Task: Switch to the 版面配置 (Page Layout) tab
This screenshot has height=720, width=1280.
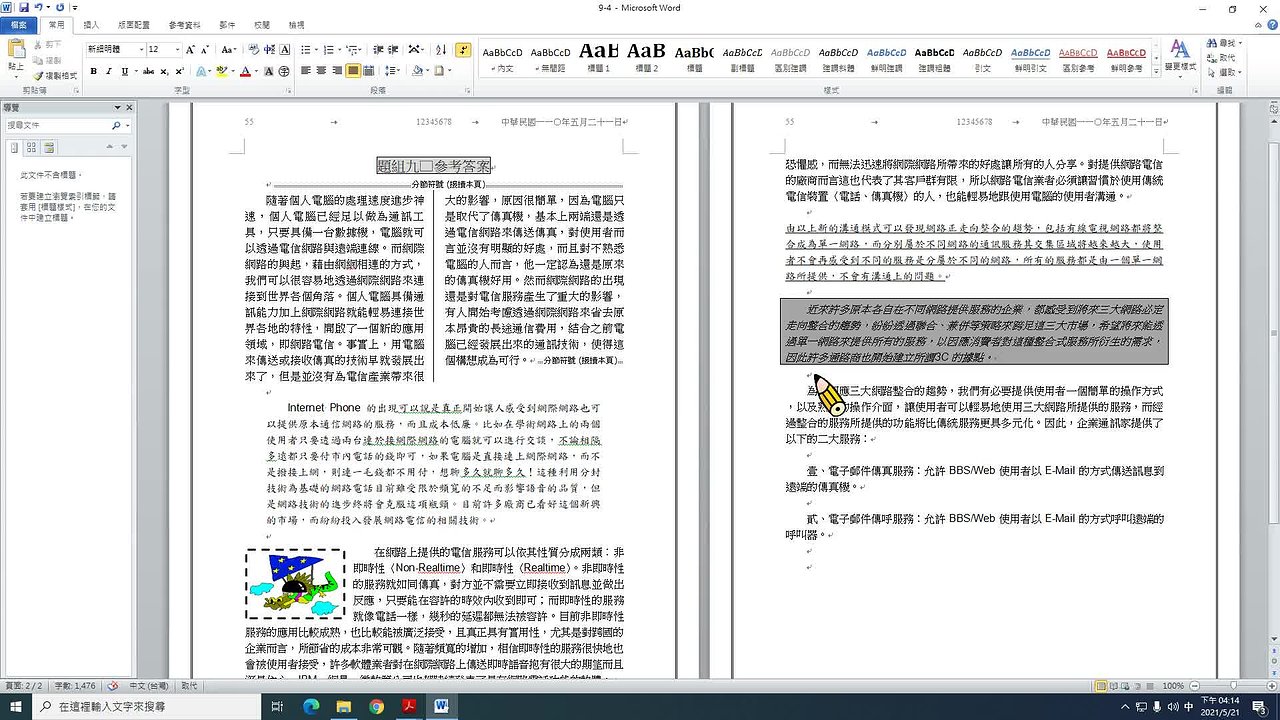Action: tap(133, 24)
